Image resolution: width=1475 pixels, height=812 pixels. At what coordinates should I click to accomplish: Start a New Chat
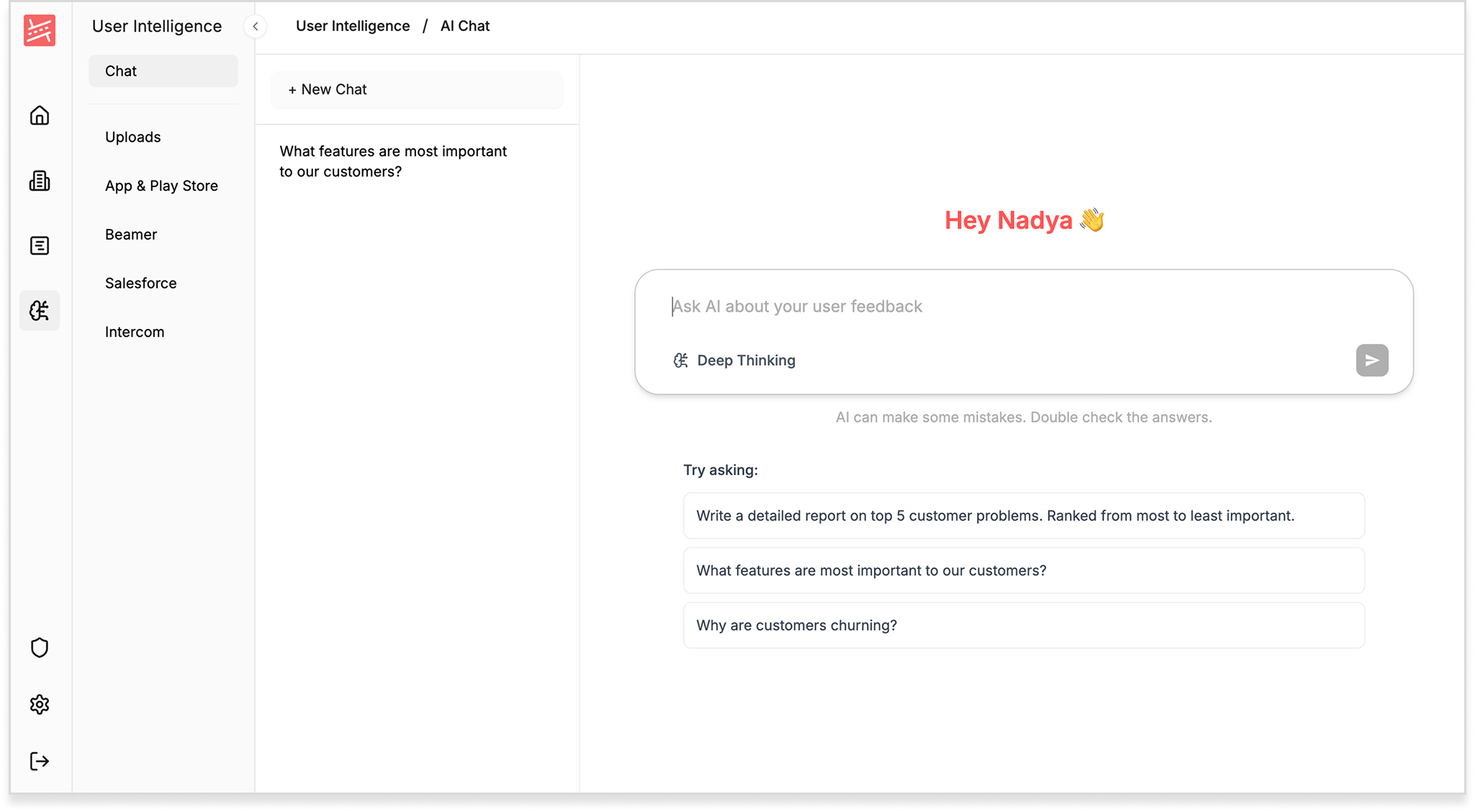417,90
